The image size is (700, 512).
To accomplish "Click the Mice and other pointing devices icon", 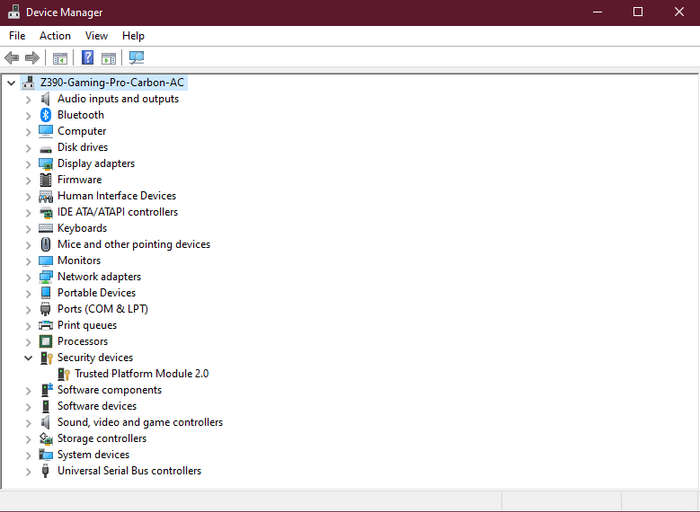I will point(46,244).
